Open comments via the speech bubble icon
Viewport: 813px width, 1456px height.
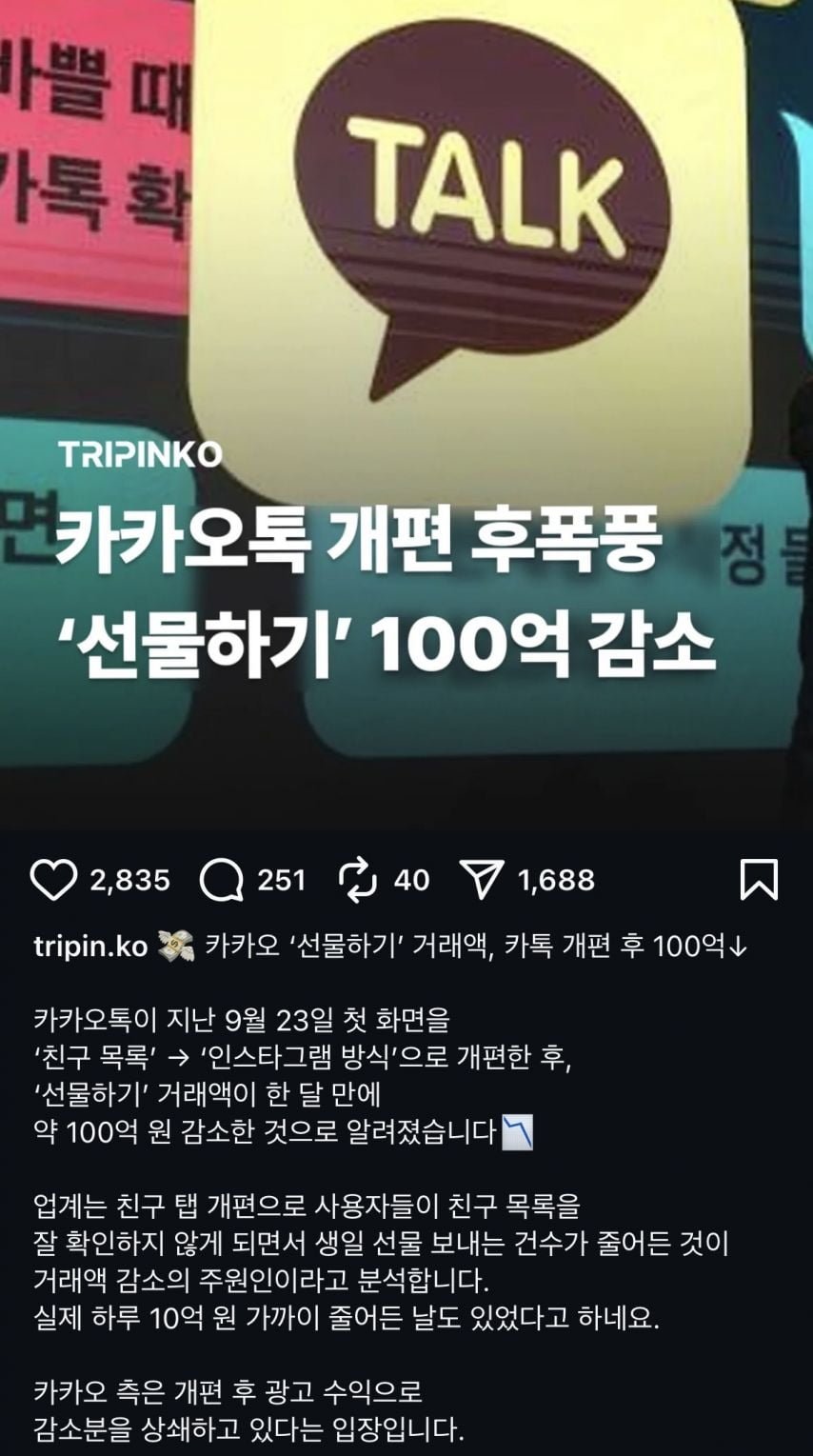[221, 880]
